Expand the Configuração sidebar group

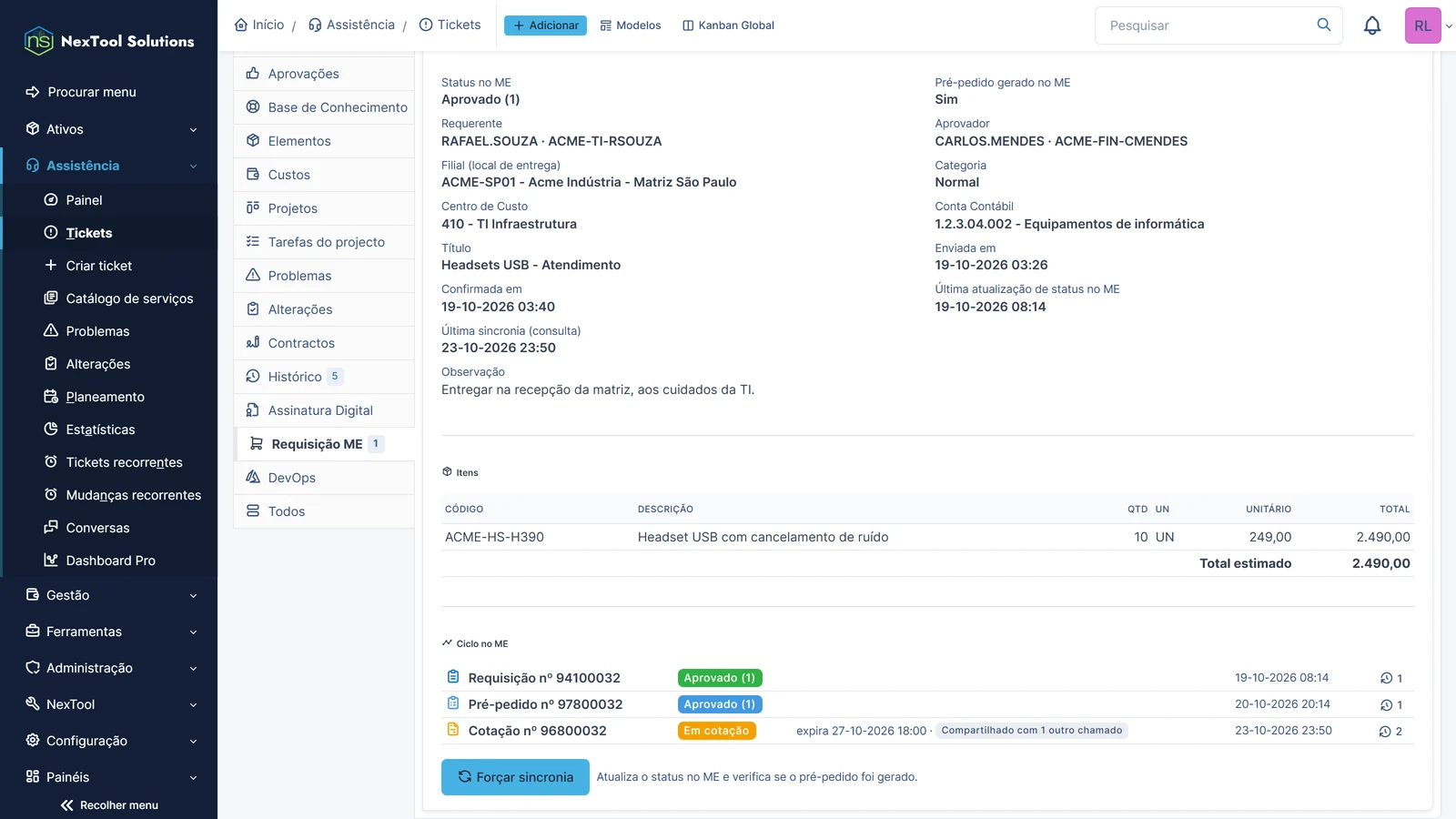tap(109, 741)
